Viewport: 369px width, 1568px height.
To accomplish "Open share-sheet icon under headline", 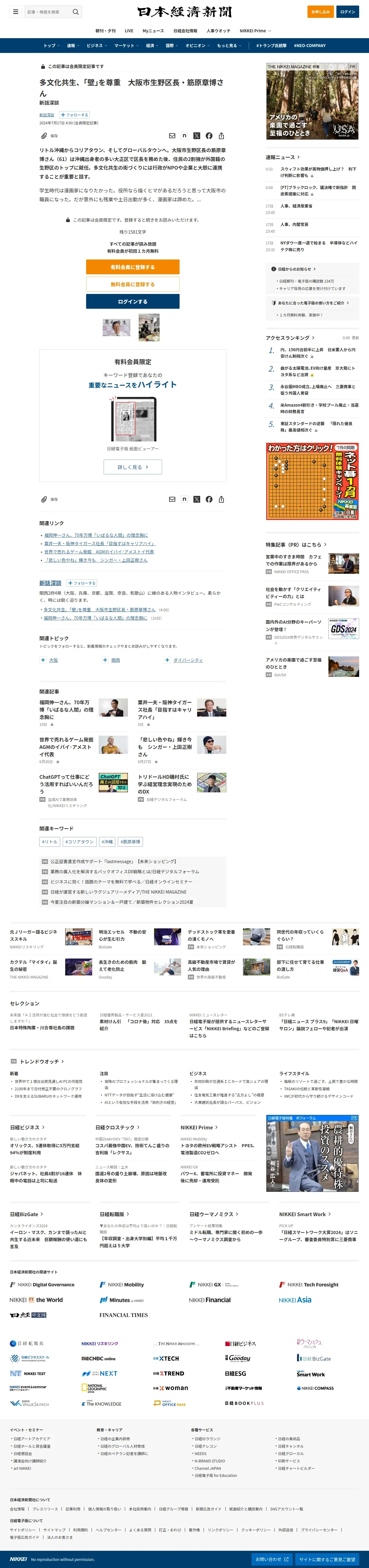I will tap(221, 136).
